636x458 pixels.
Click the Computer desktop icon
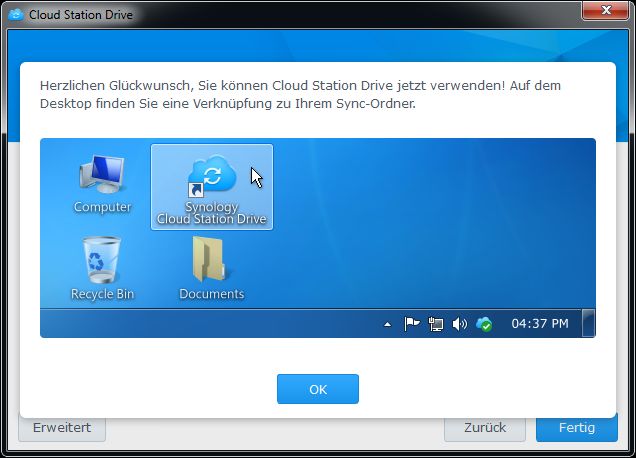[102, 184]
